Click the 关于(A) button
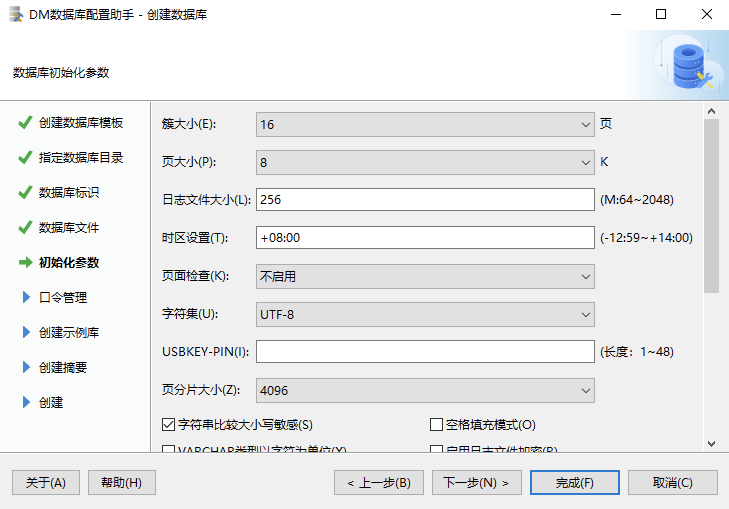Image resolution: width=729 pixels, height=509 pixels. 46,483
